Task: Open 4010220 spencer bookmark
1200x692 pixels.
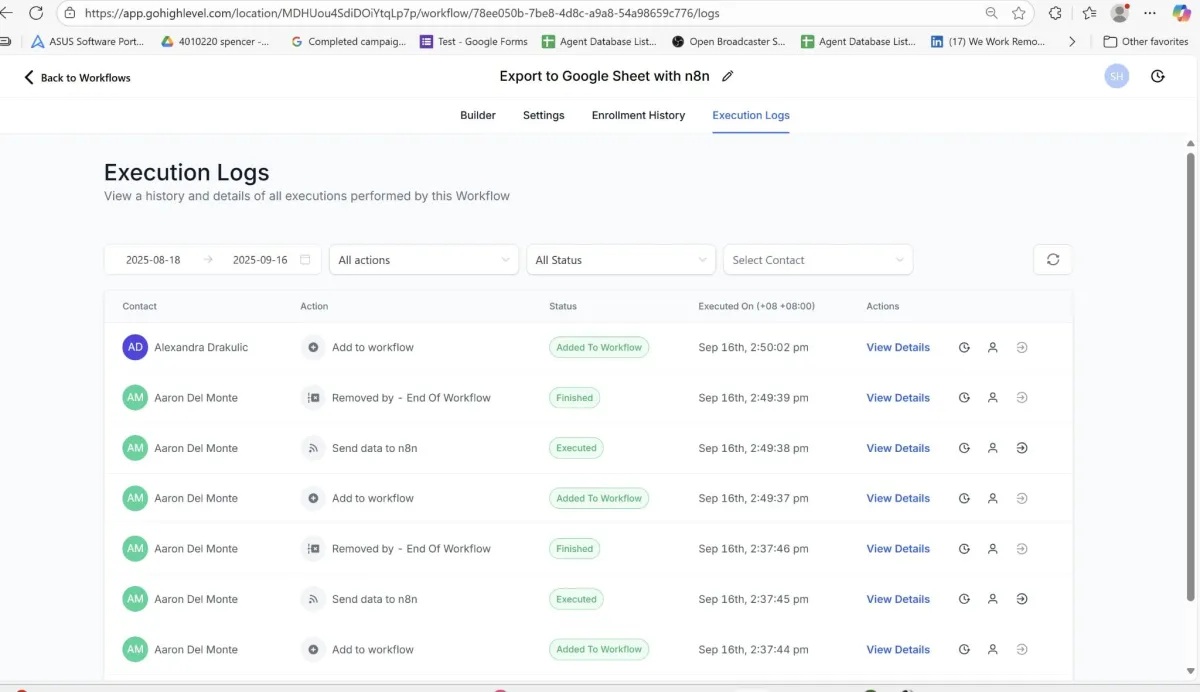Action: point(215,42)
